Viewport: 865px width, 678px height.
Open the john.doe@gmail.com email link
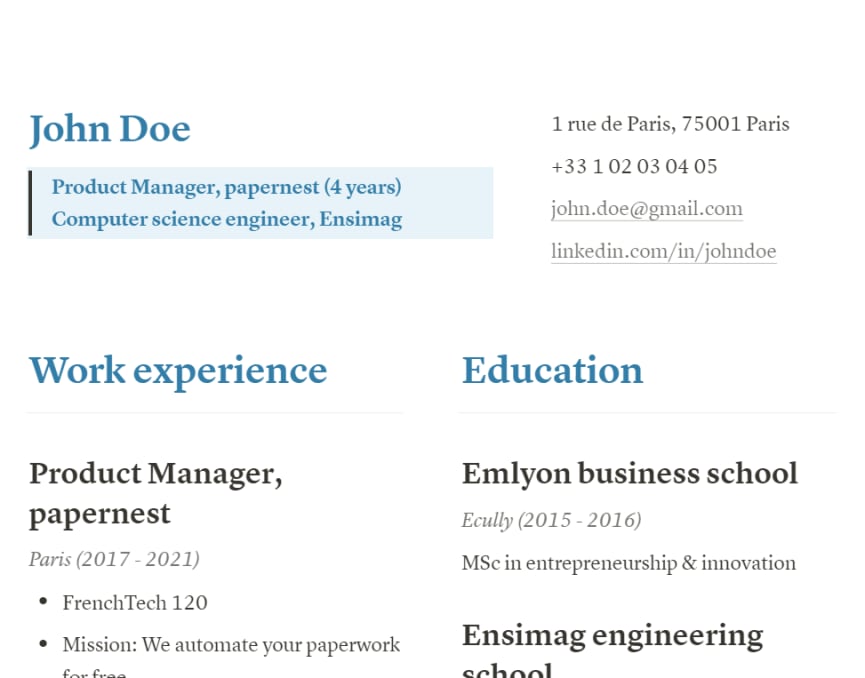coord(647,209)
